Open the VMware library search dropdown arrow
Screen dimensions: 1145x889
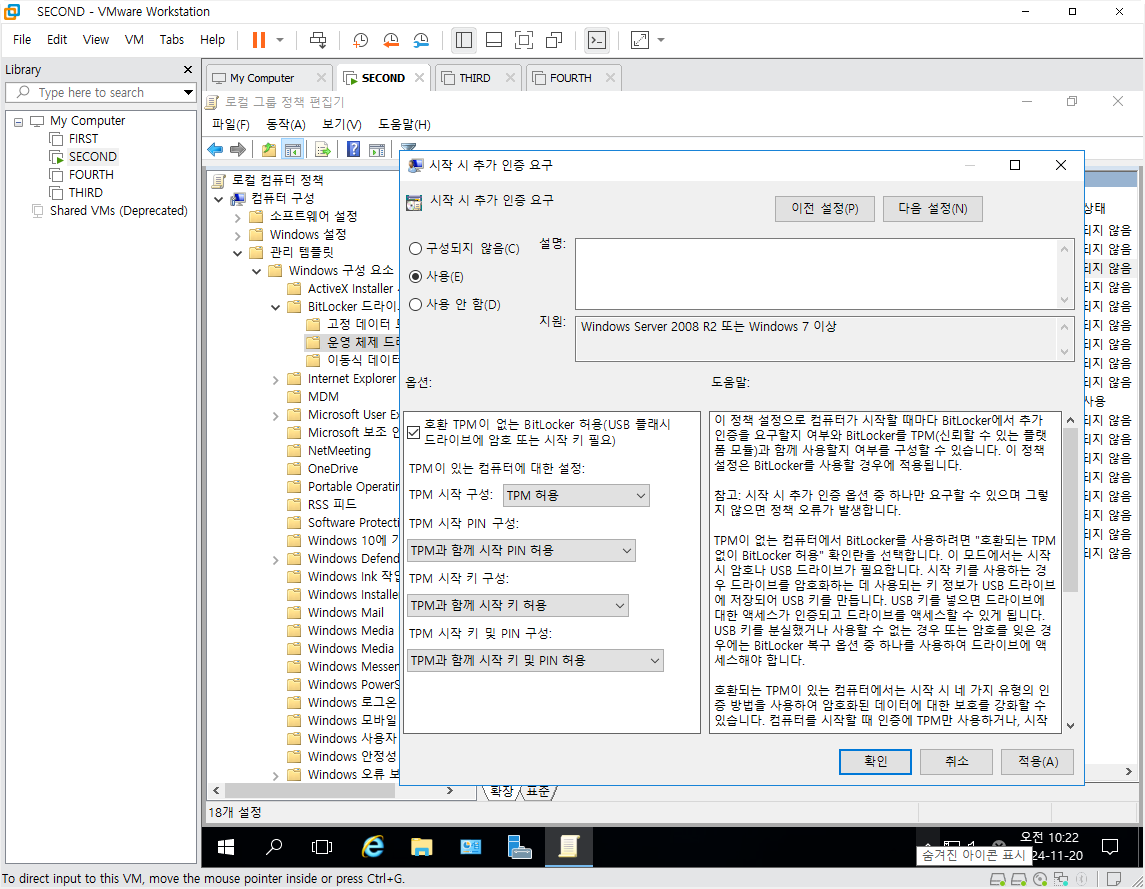pos(188,93)
